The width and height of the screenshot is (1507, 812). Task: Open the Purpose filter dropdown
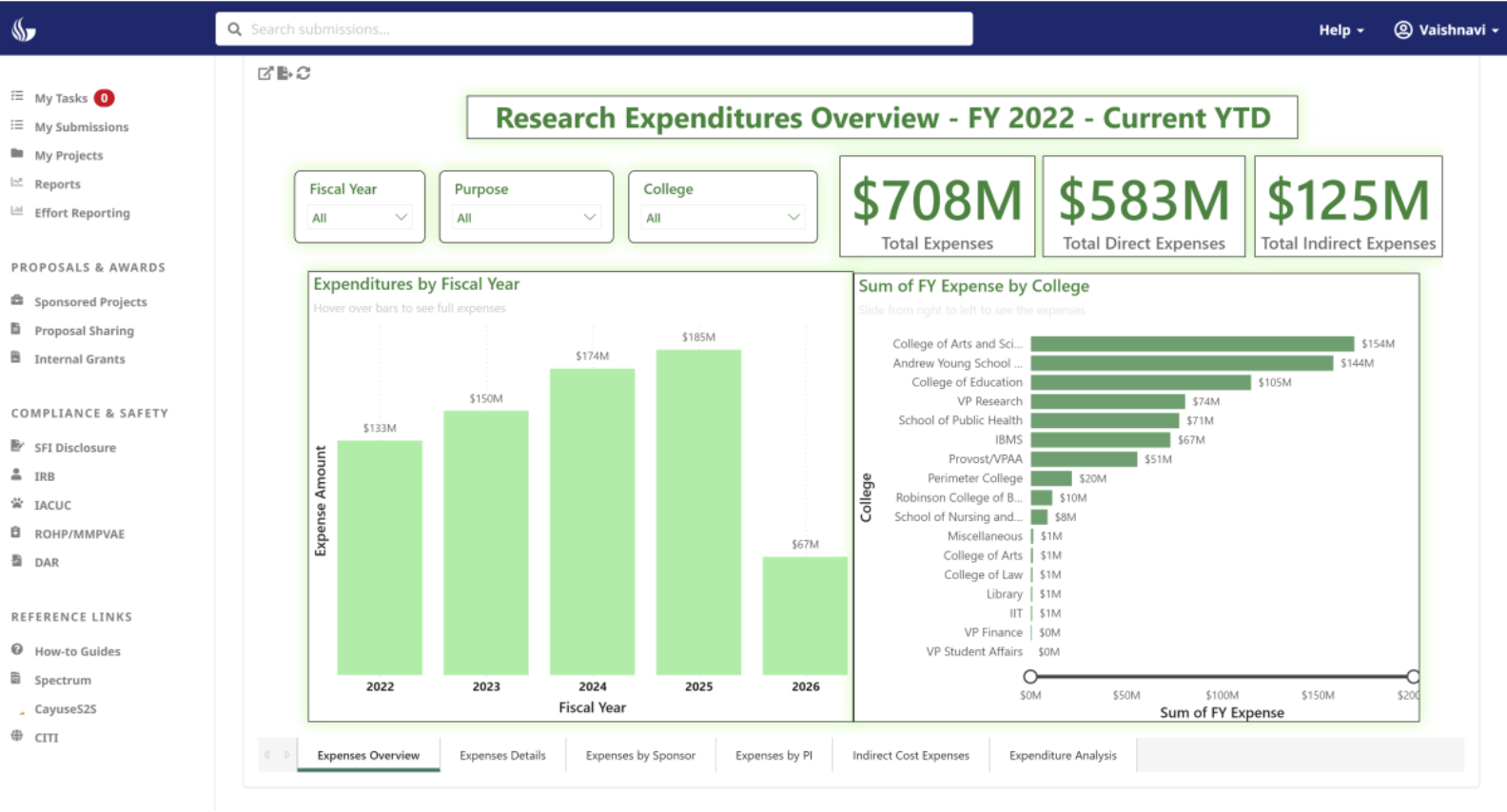click(526, 218)
